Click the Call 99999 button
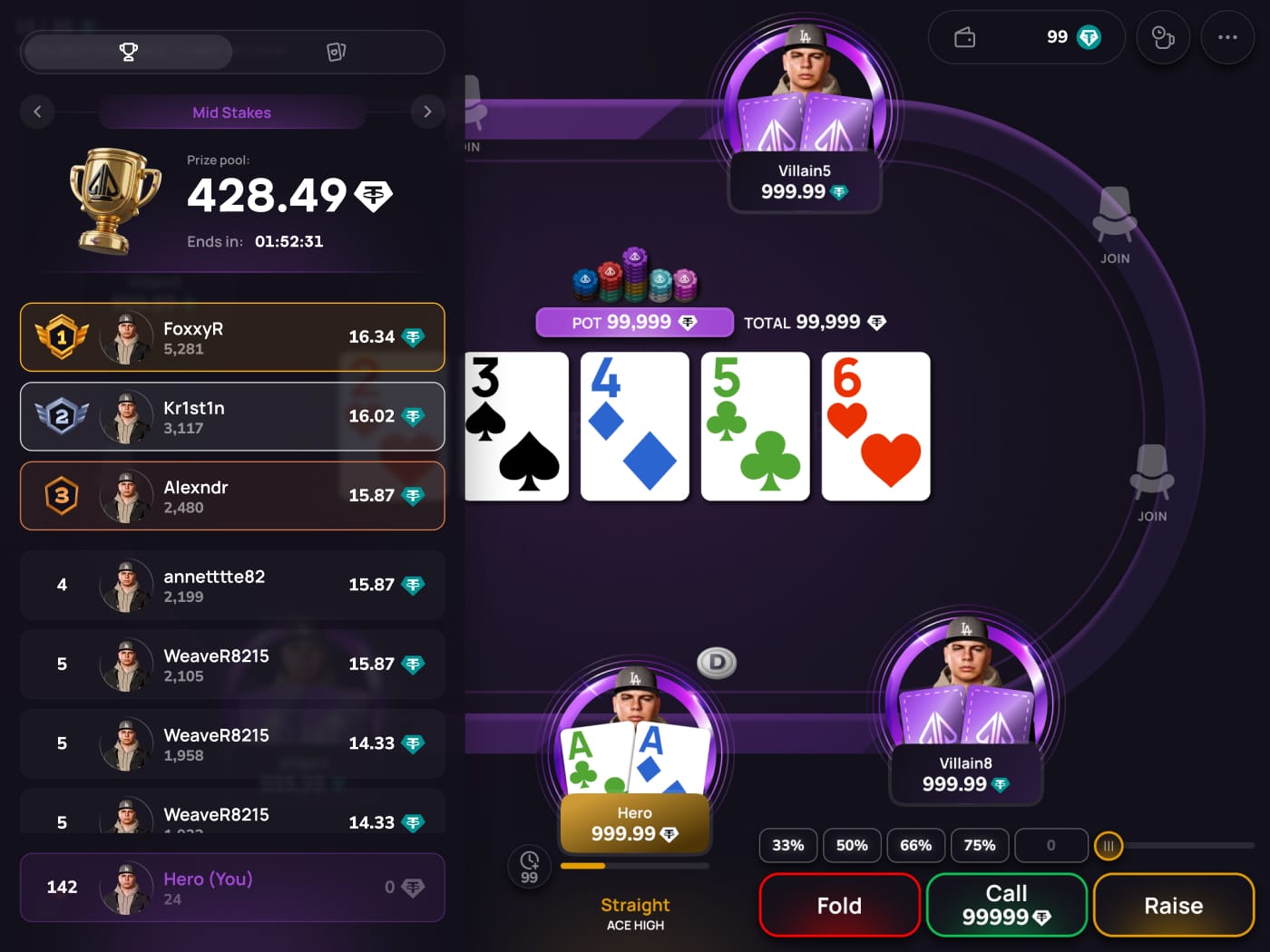 pos(1007,905)
